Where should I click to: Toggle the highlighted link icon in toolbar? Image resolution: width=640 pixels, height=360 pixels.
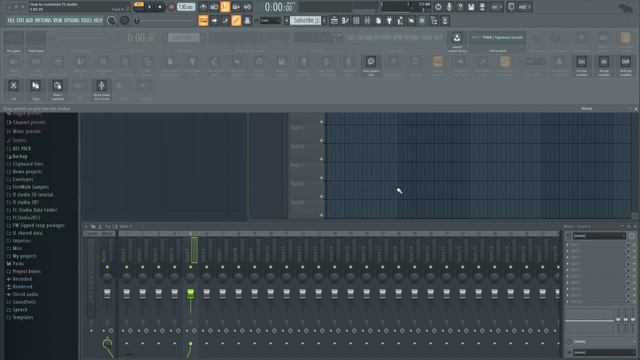tap(236, 20)
